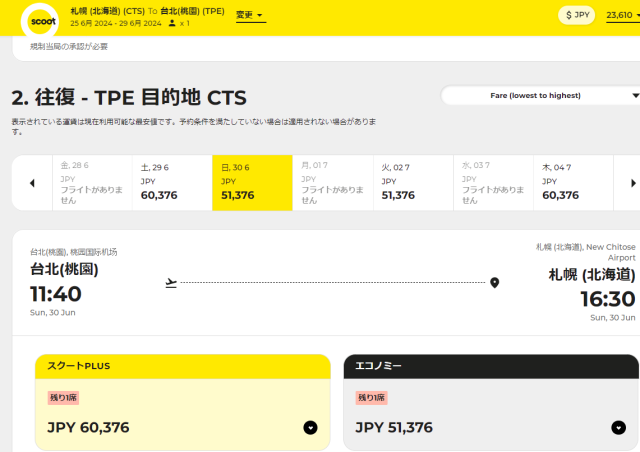Click the airplane departure icon
The image size is (640, 452).
(x=171, y=283)
